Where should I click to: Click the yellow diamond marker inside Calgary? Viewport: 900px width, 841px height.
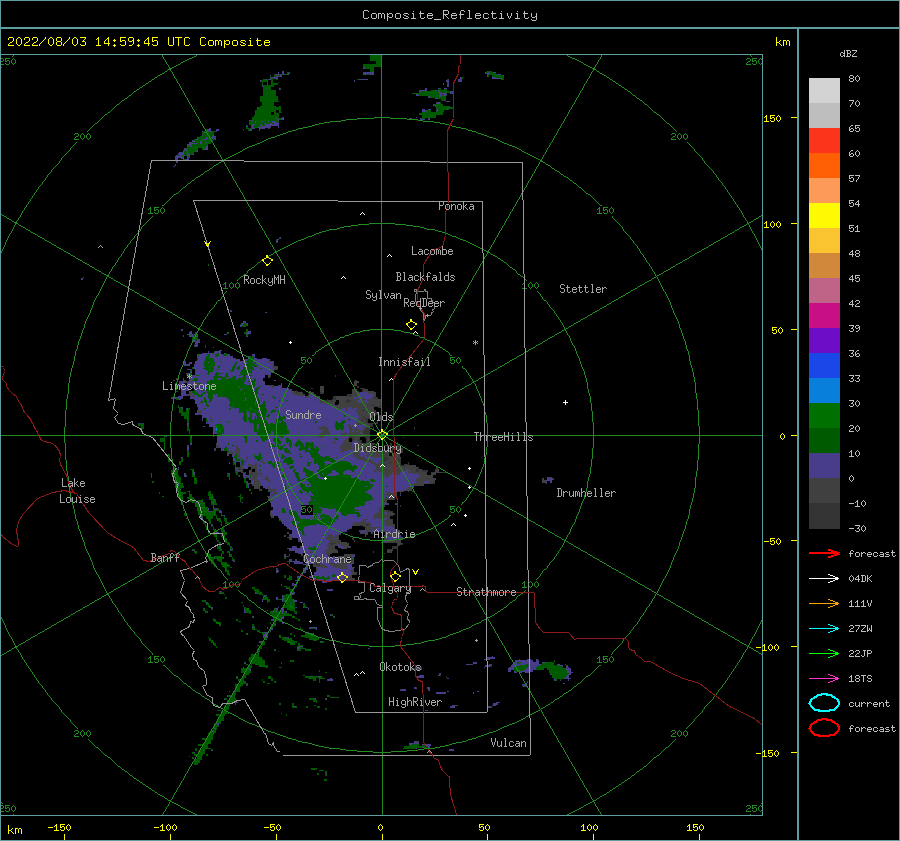point(395,576)
